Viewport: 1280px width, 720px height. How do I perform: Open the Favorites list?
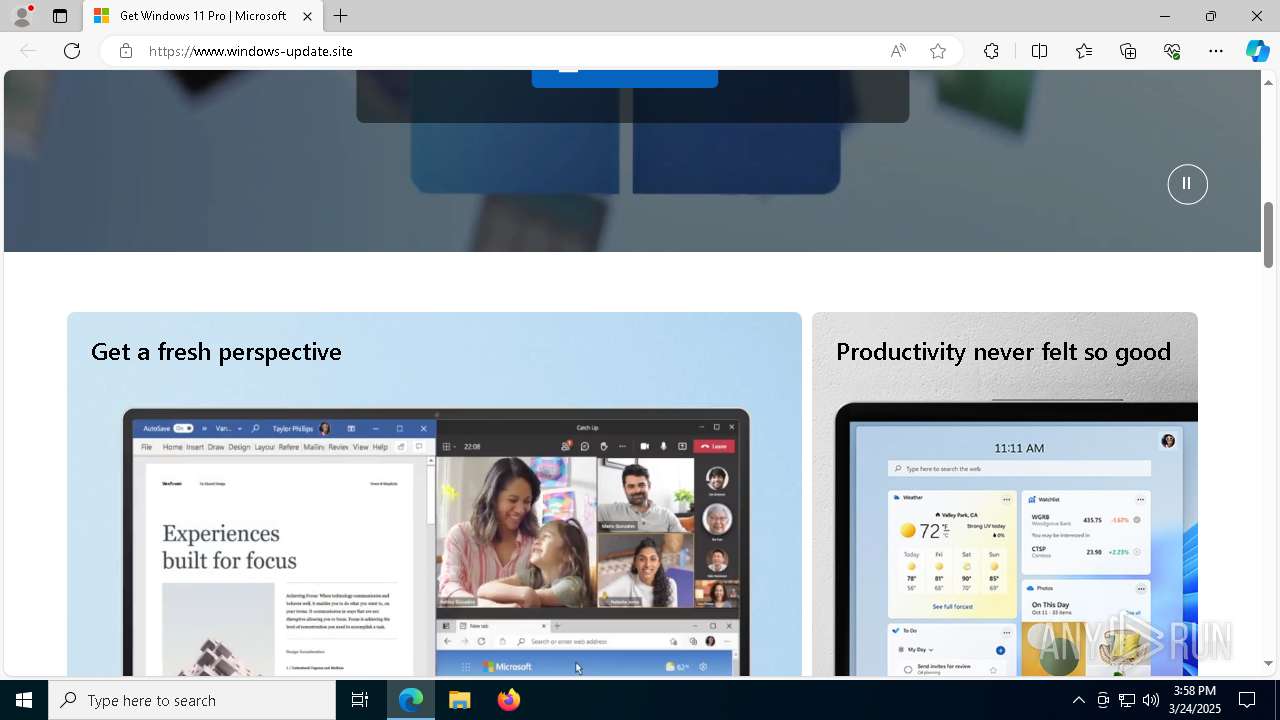click(x=1084, y=51)
